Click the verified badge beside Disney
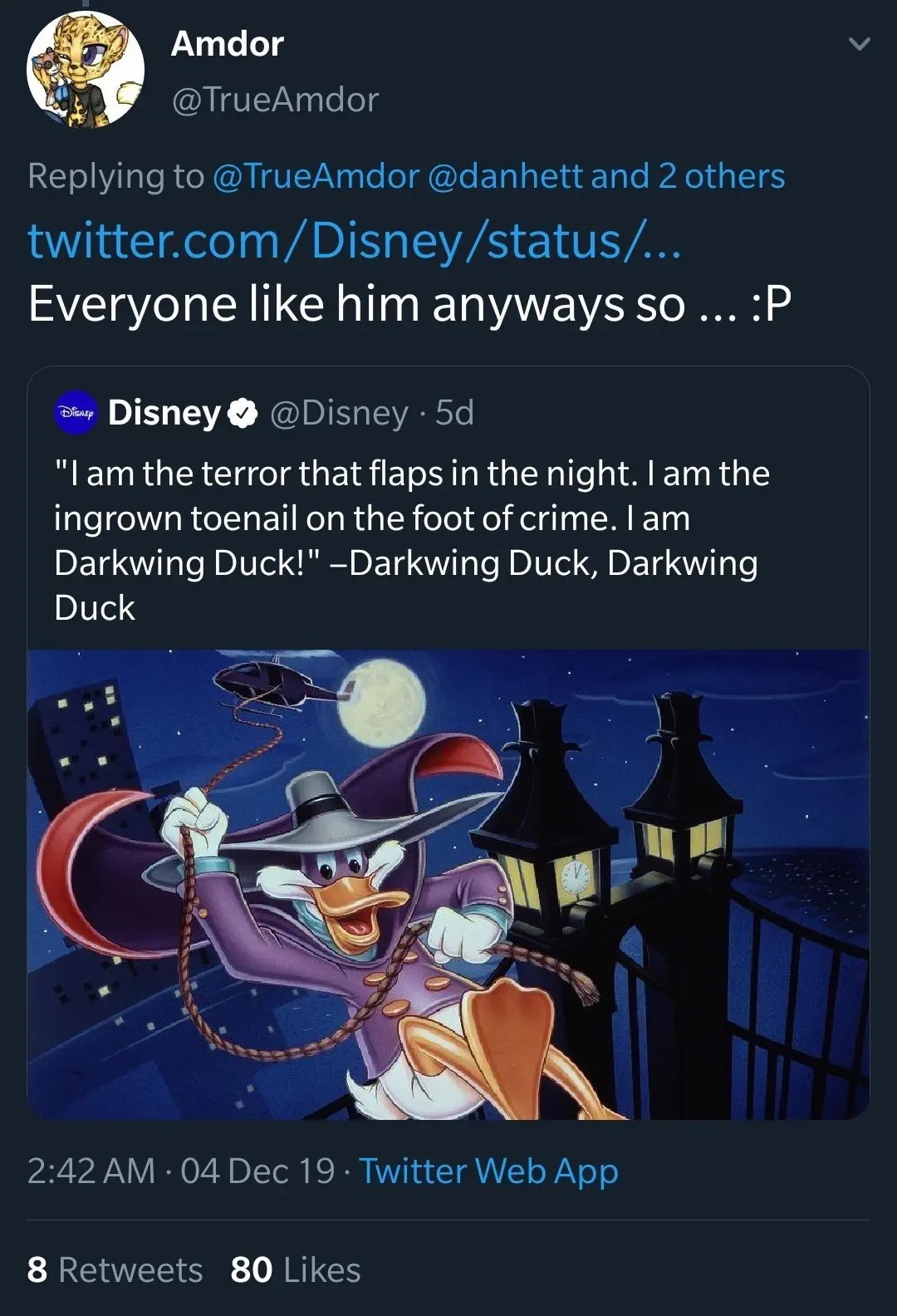This screenshot has width=897, height=1316. (242, 413)
